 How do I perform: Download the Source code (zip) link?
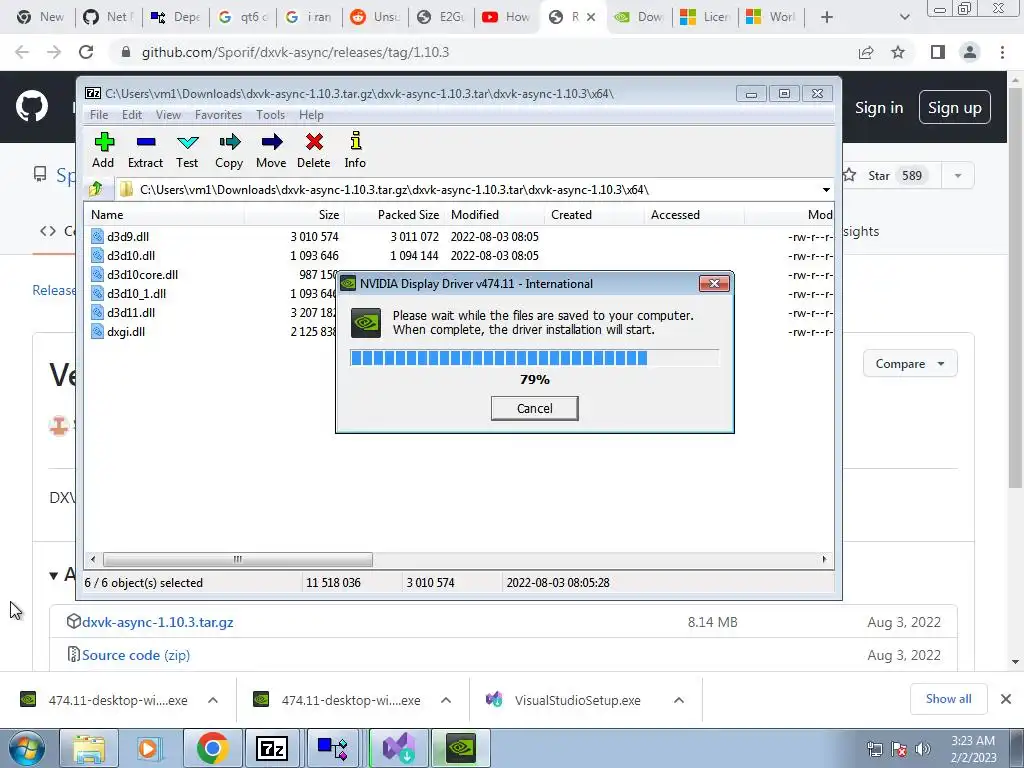tap(136, 655)
